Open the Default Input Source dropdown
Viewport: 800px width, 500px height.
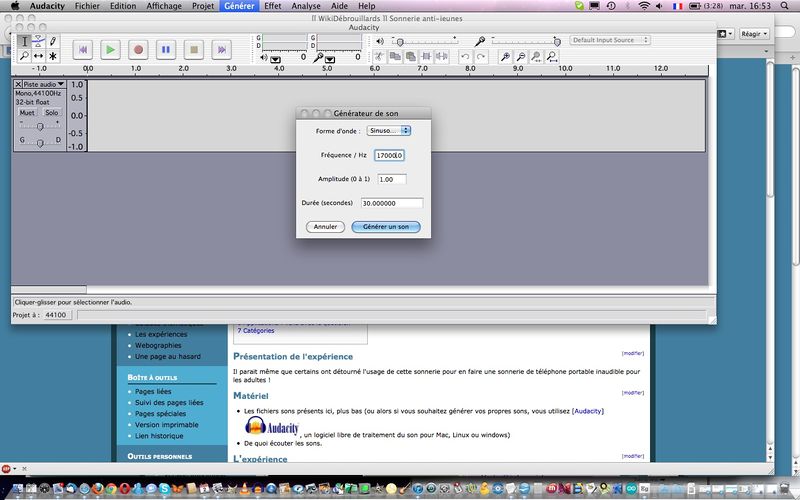610,40
